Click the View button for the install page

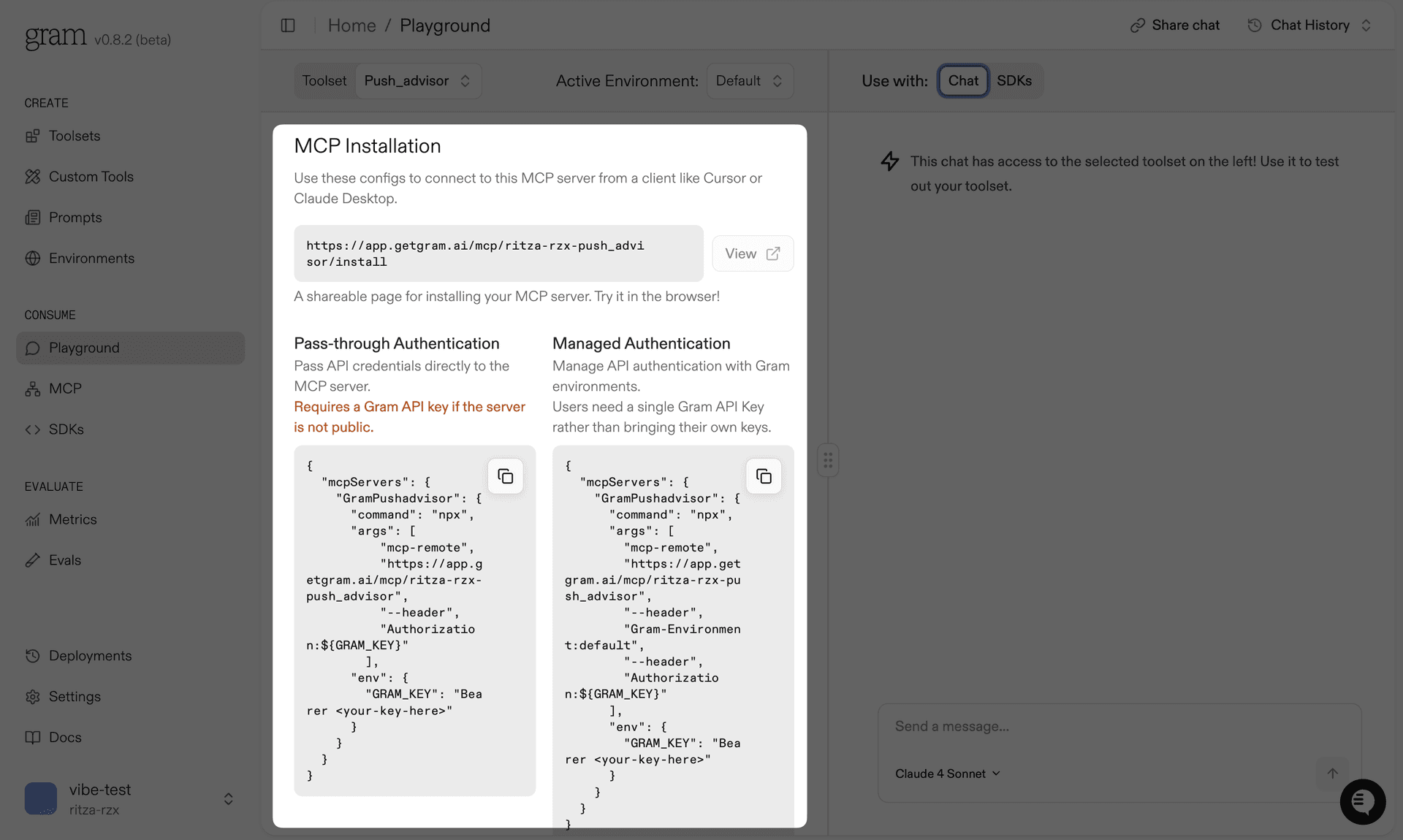(x=753, y=253)
